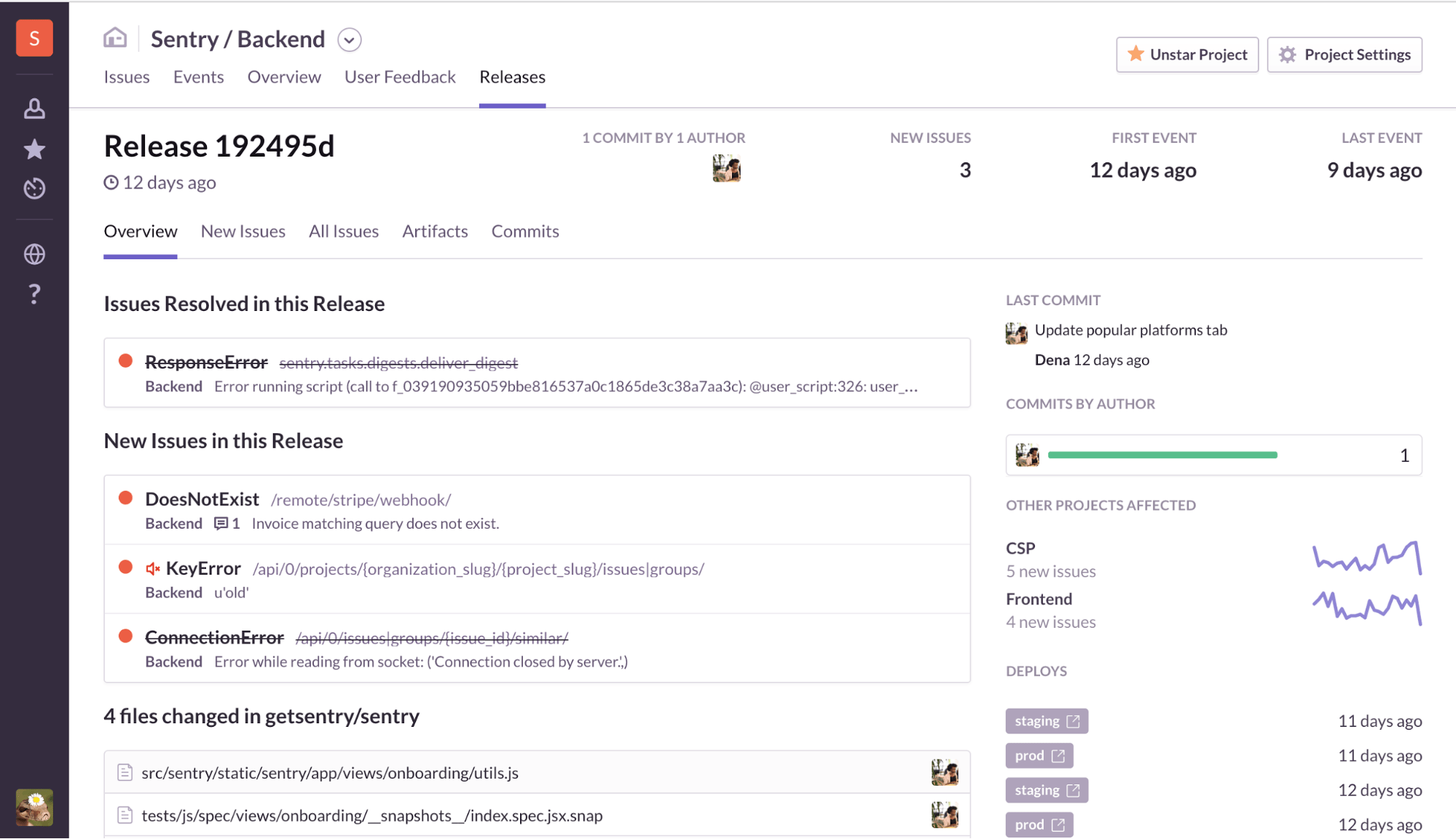This screenshot has width=1456, height=839.
Task: Unstar the project
Action: (1187, 55)
